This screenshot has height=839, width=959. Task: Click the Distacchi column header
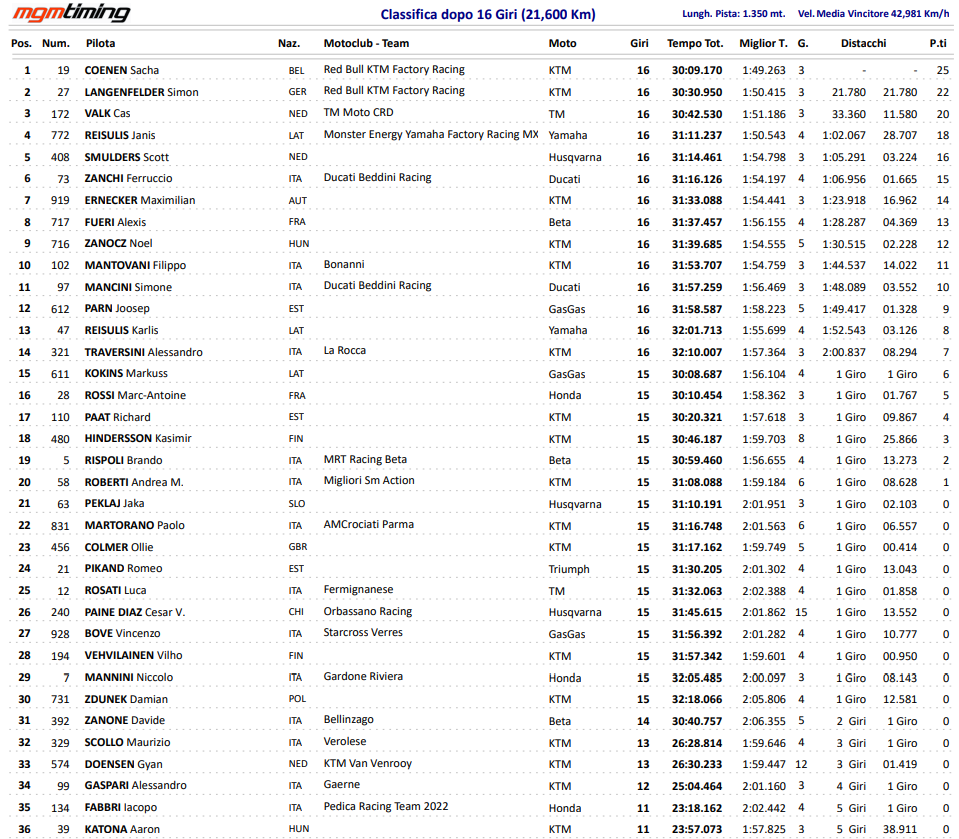pyautogui.click(x=863, y=43)
